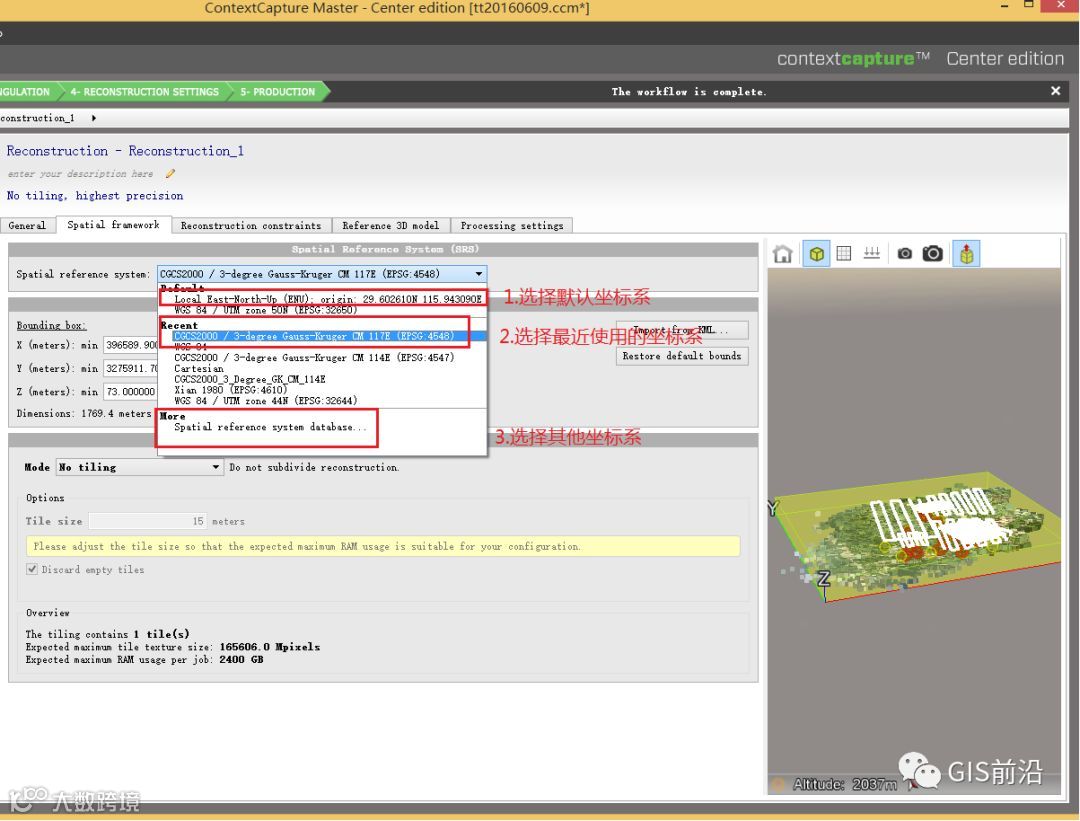This screenshot has height=821, width=1080.
Task: Open the Reconstruction constraints tab
Action: (251, 226)
